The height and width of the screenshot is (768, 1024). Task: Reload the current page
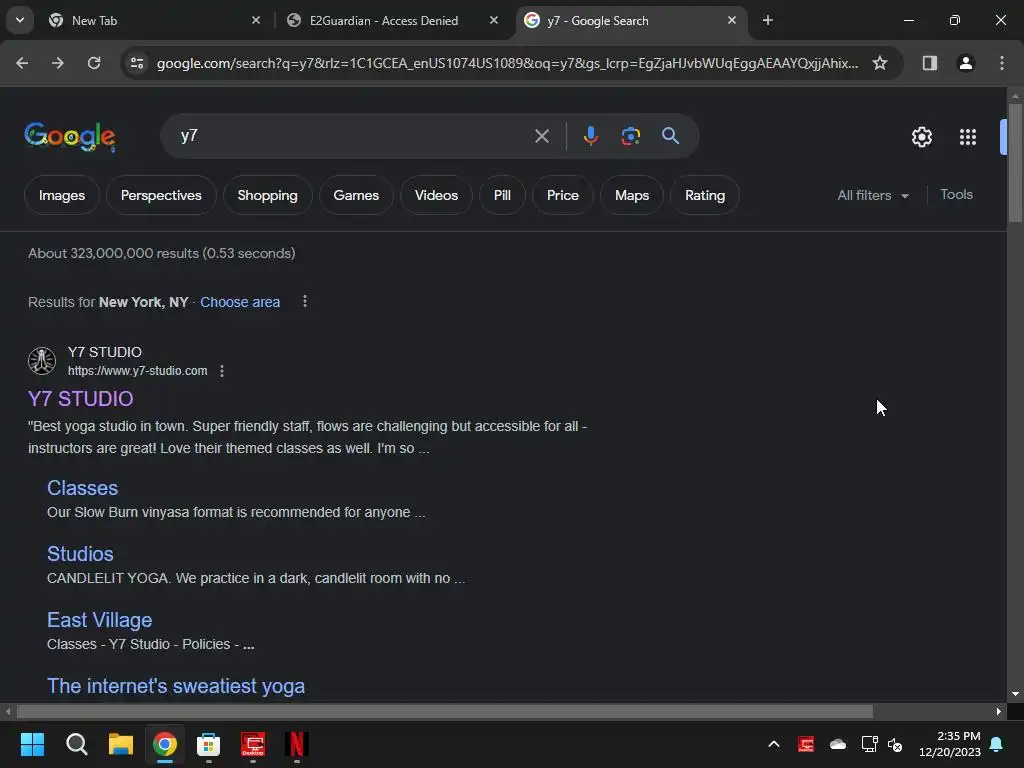94,63
